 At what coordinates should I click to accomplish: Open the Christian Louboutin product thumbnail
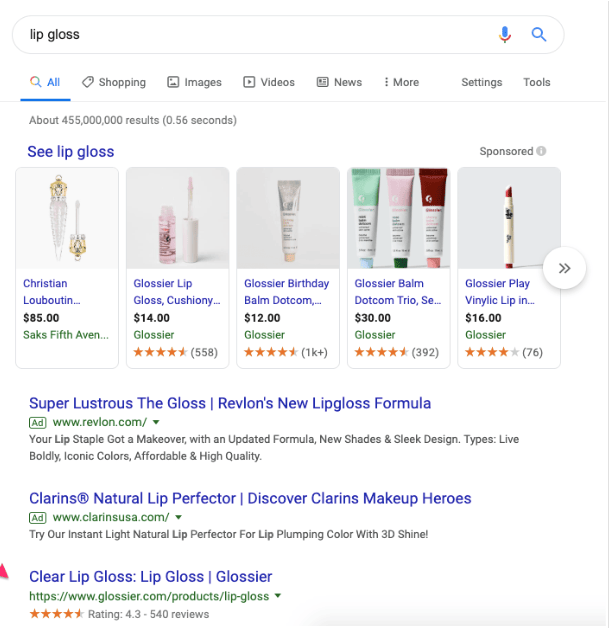(x=67, y=218)
